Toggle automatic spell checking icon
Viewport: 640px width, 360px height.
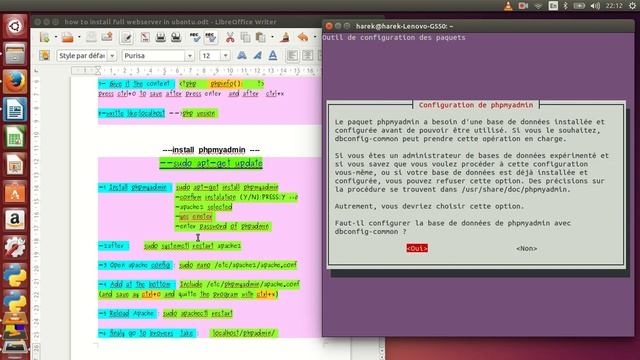[211, 38]
